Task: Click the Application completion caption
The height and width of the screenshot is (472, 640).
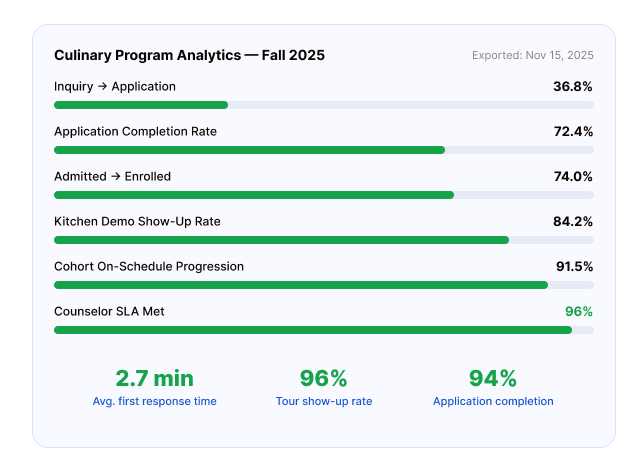Action: click(x=493, y=401)
